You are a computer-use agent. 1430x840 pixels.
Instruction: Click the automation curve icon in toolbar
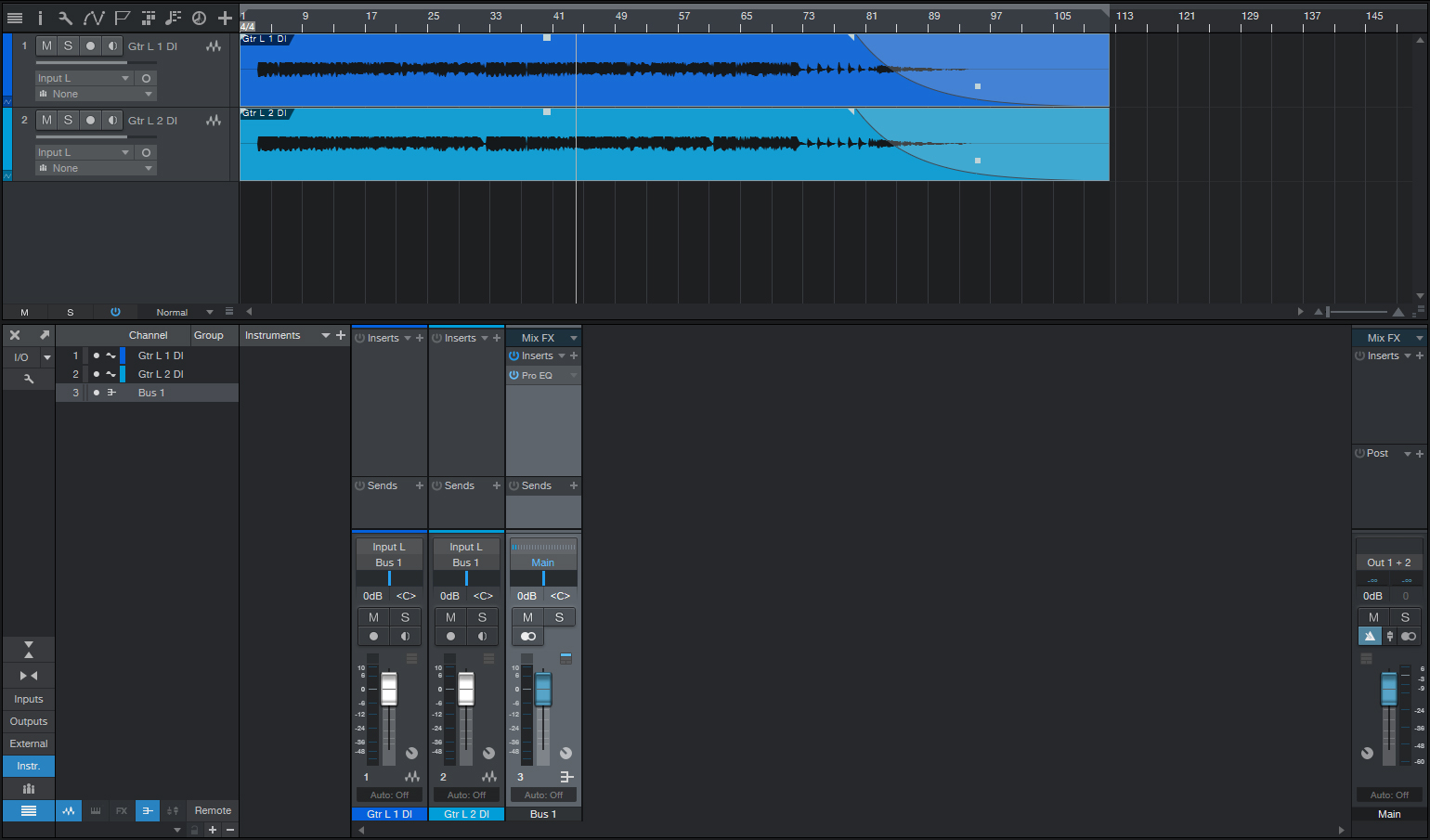(x=94, y=18)
